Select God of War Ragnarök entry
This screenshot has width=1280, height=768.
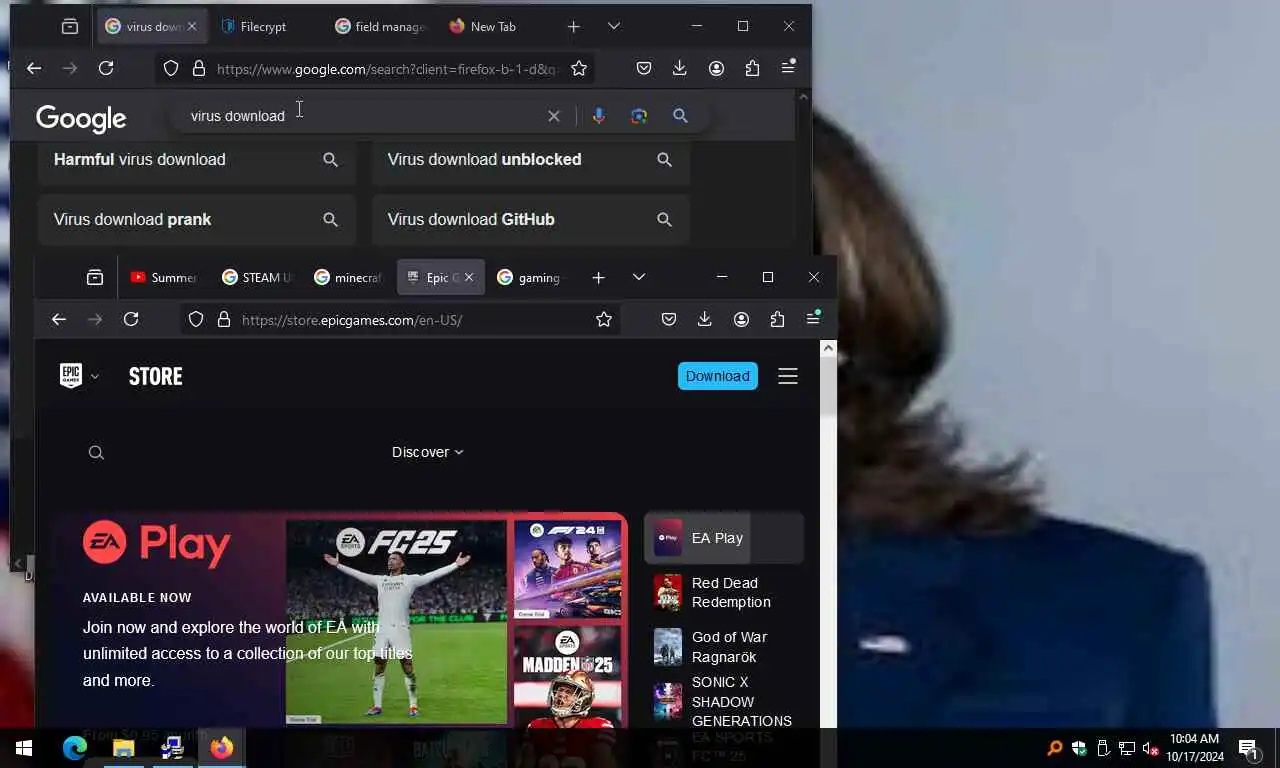click(724, 647)
